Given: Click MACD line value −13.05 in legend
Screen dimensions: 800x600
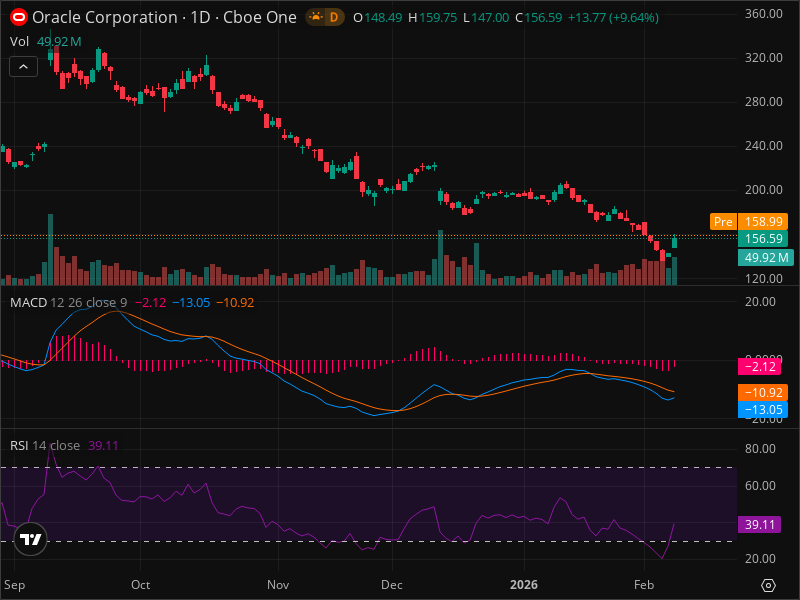Looking at the screenshot, I should [191, 303].
